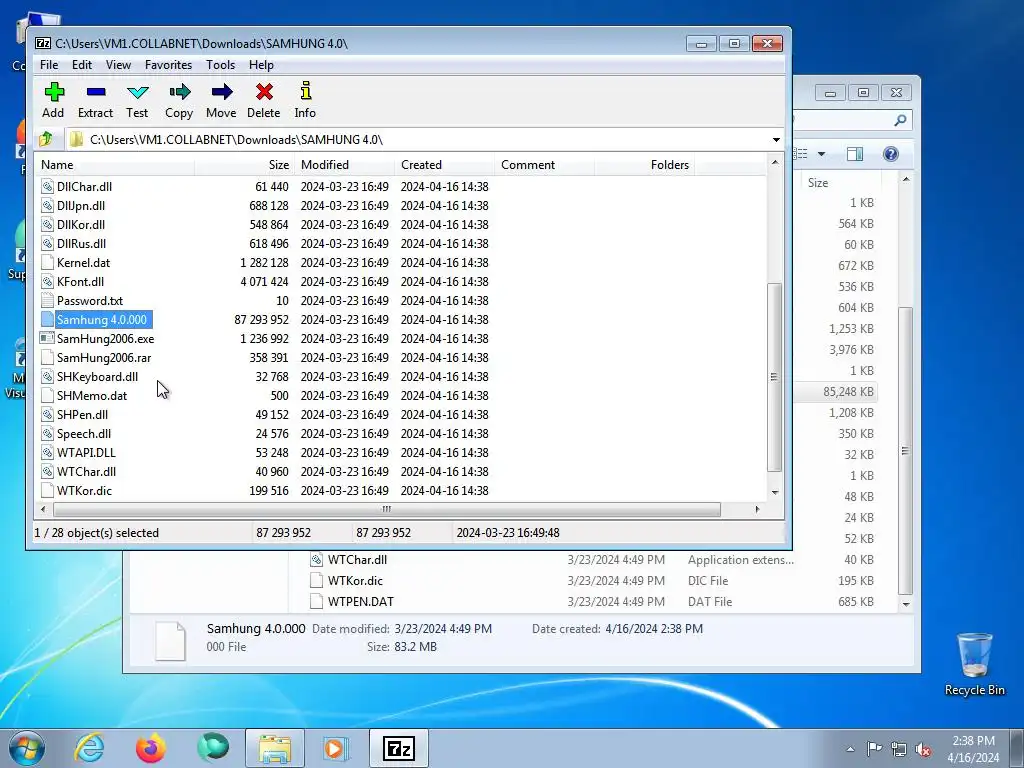Click the network tray icon
This screenshot has height=768, width=1024.
(x=899, y=749)
